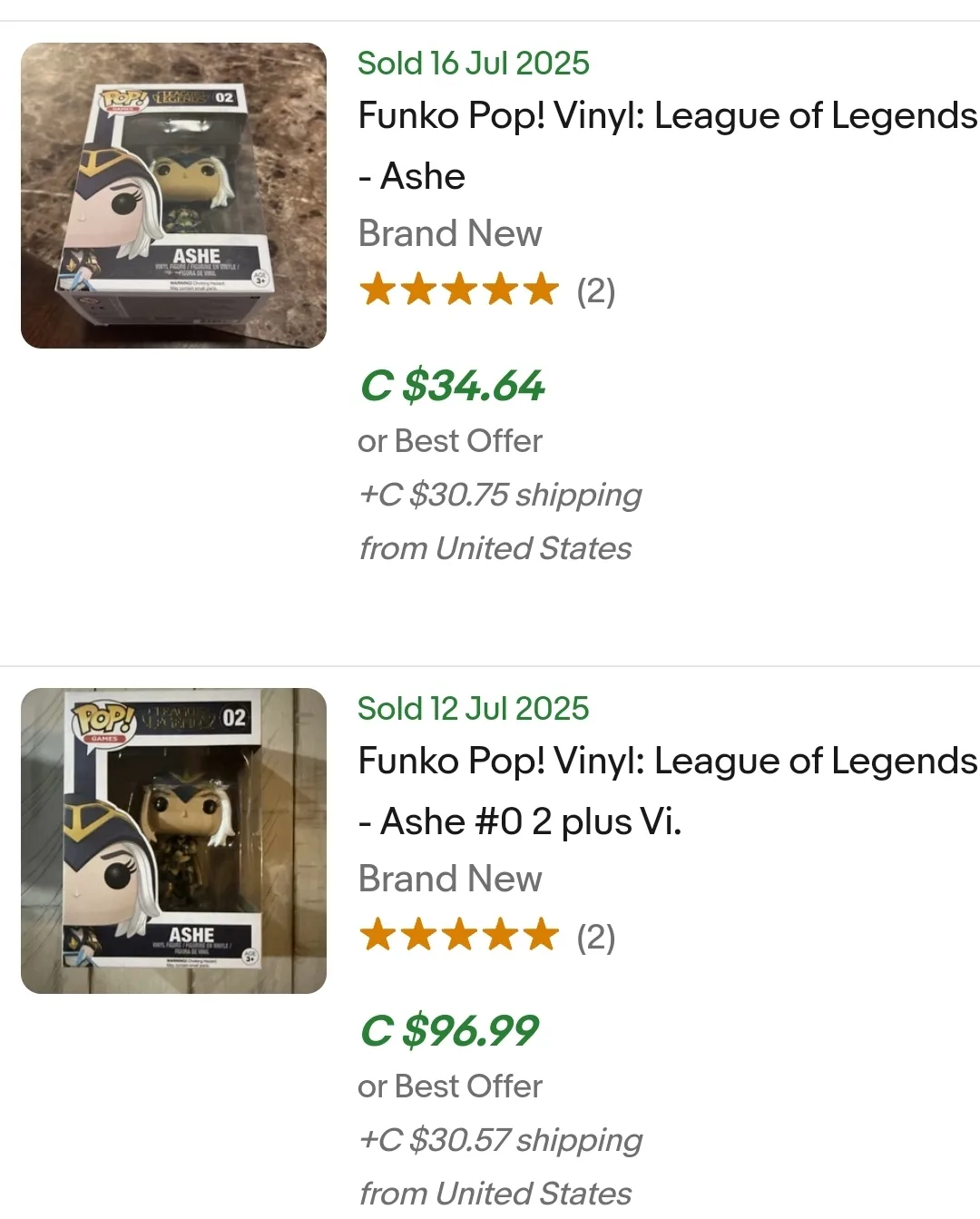The image size is (980, 1219).
Task: Click the from United States text on bottom listing
Action: (495, 1192)
